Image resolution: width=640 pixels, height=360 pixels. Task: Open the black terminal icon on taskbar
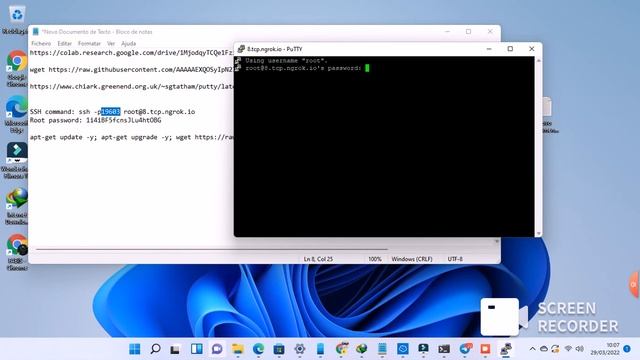(x=444, y=349)
